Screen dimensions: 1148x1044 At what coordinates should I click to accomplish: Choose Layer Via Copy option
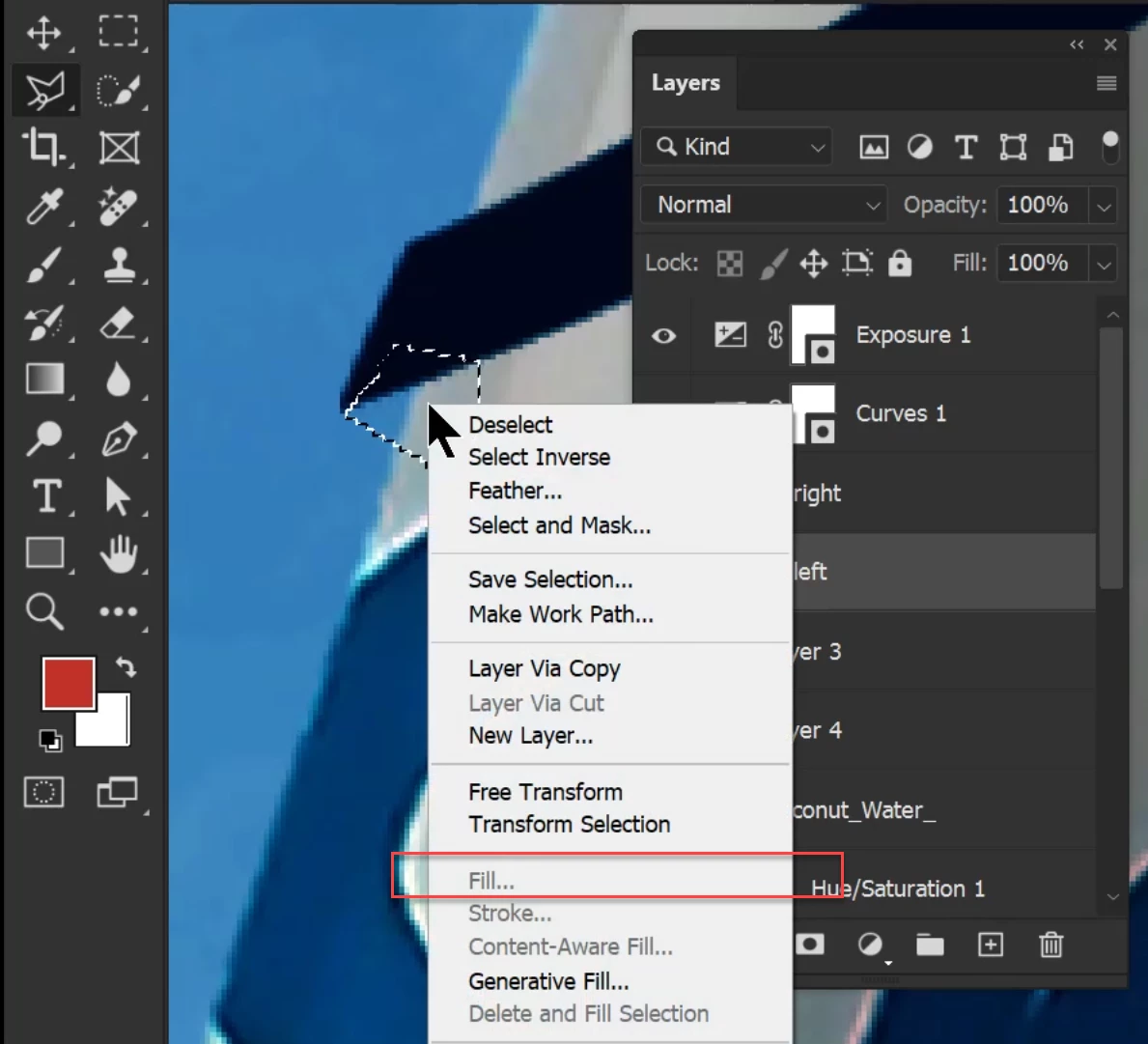pos(544,669)
